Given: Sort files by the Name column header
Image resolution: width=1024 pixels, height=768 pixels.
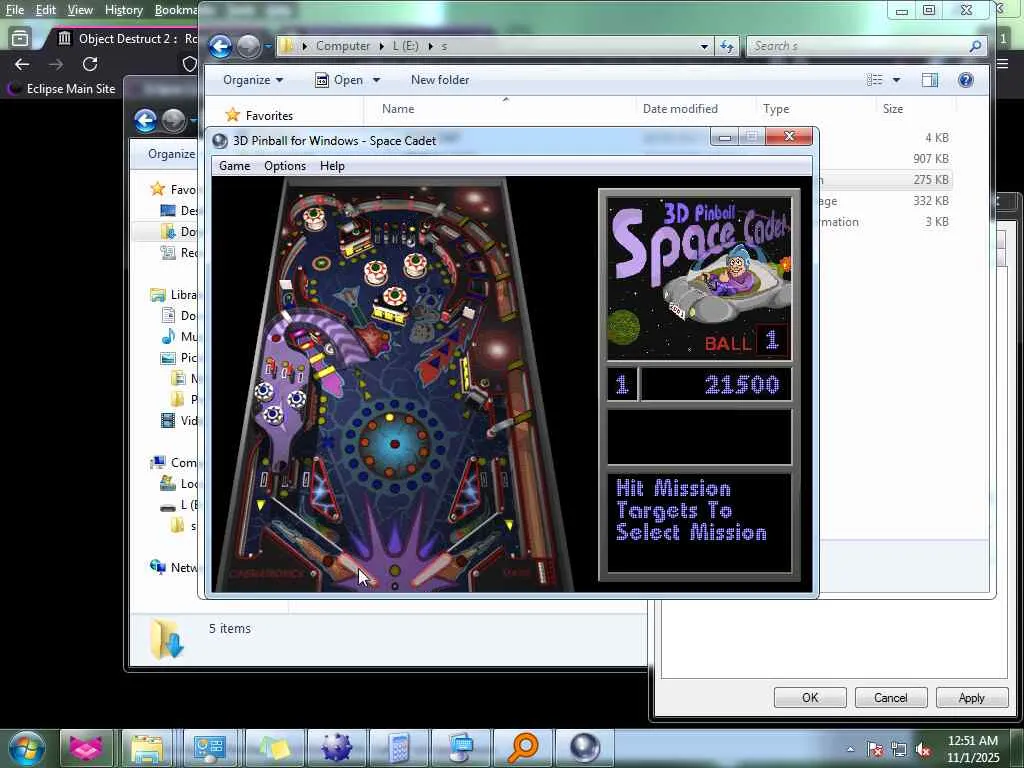Looking at the screenshot, I should (398, 109).
